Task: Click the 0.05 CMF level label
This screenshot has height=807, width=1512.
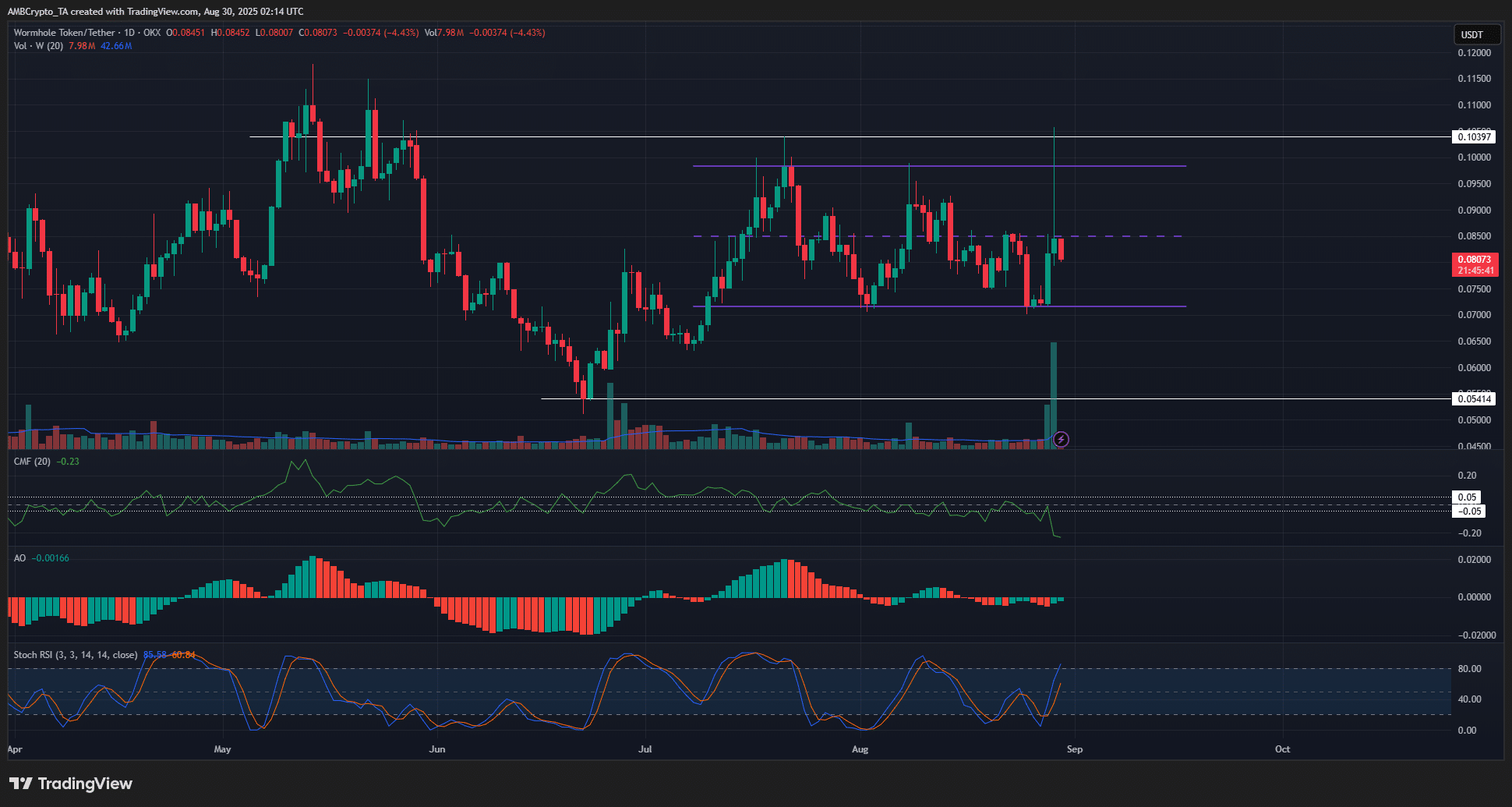Action: tap(1468, 497)
